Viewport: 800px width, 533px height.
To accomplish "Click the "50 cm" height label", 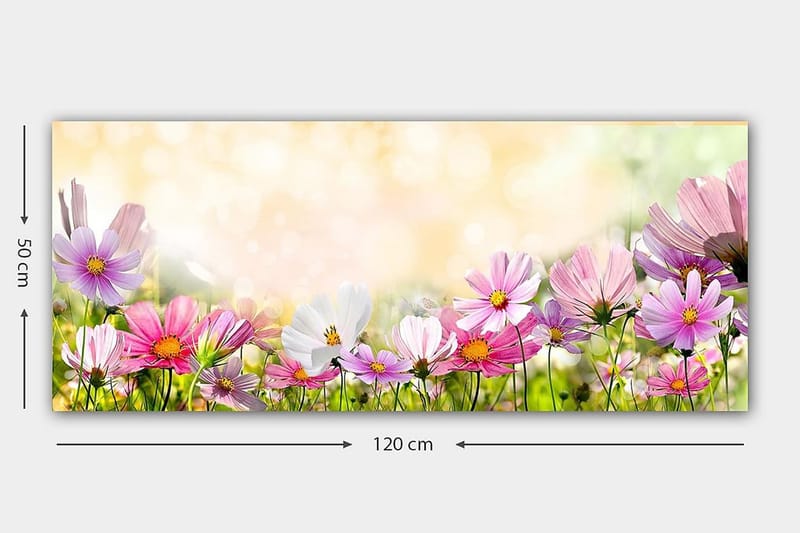I will 23,262.
